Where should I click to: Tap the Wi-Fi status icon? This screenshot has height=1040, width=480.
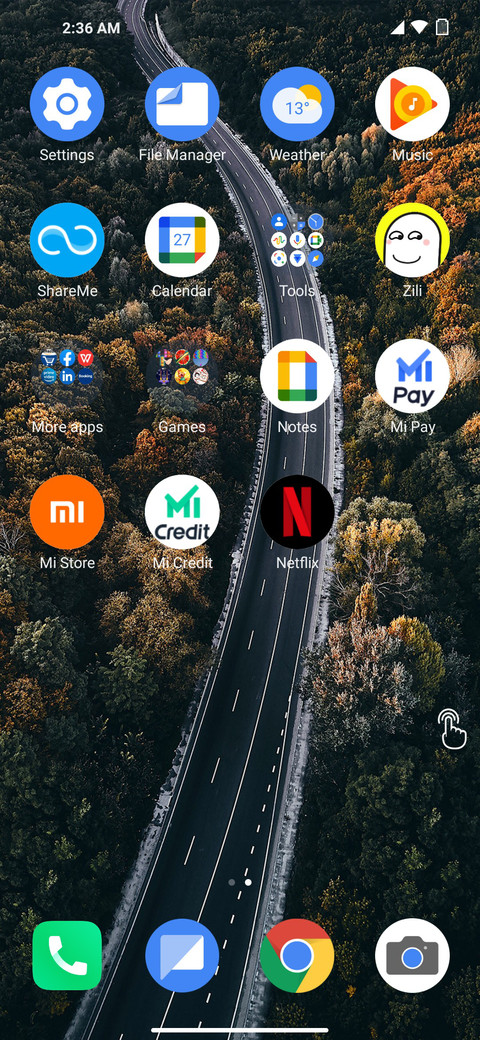click(419, 27)
